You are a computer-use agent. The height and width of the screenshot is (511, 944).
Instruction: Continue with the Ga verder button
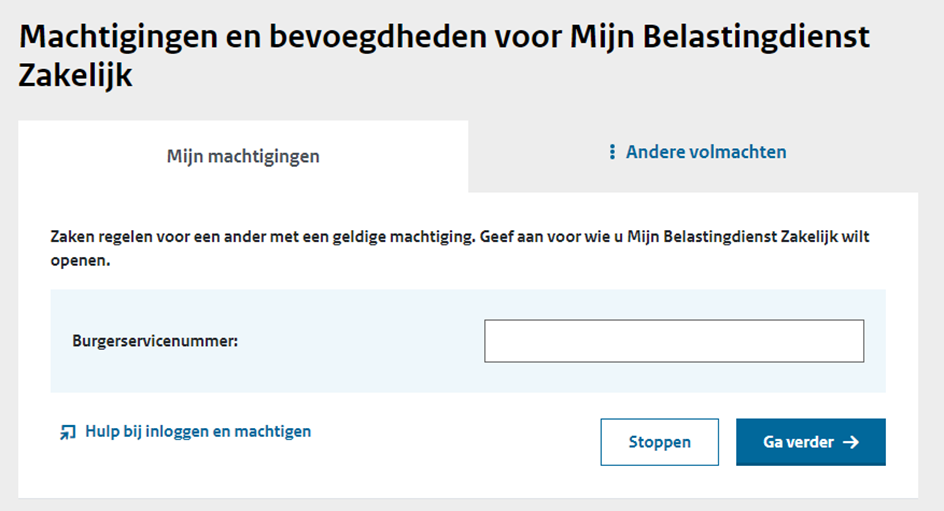(x=810, y=442)
